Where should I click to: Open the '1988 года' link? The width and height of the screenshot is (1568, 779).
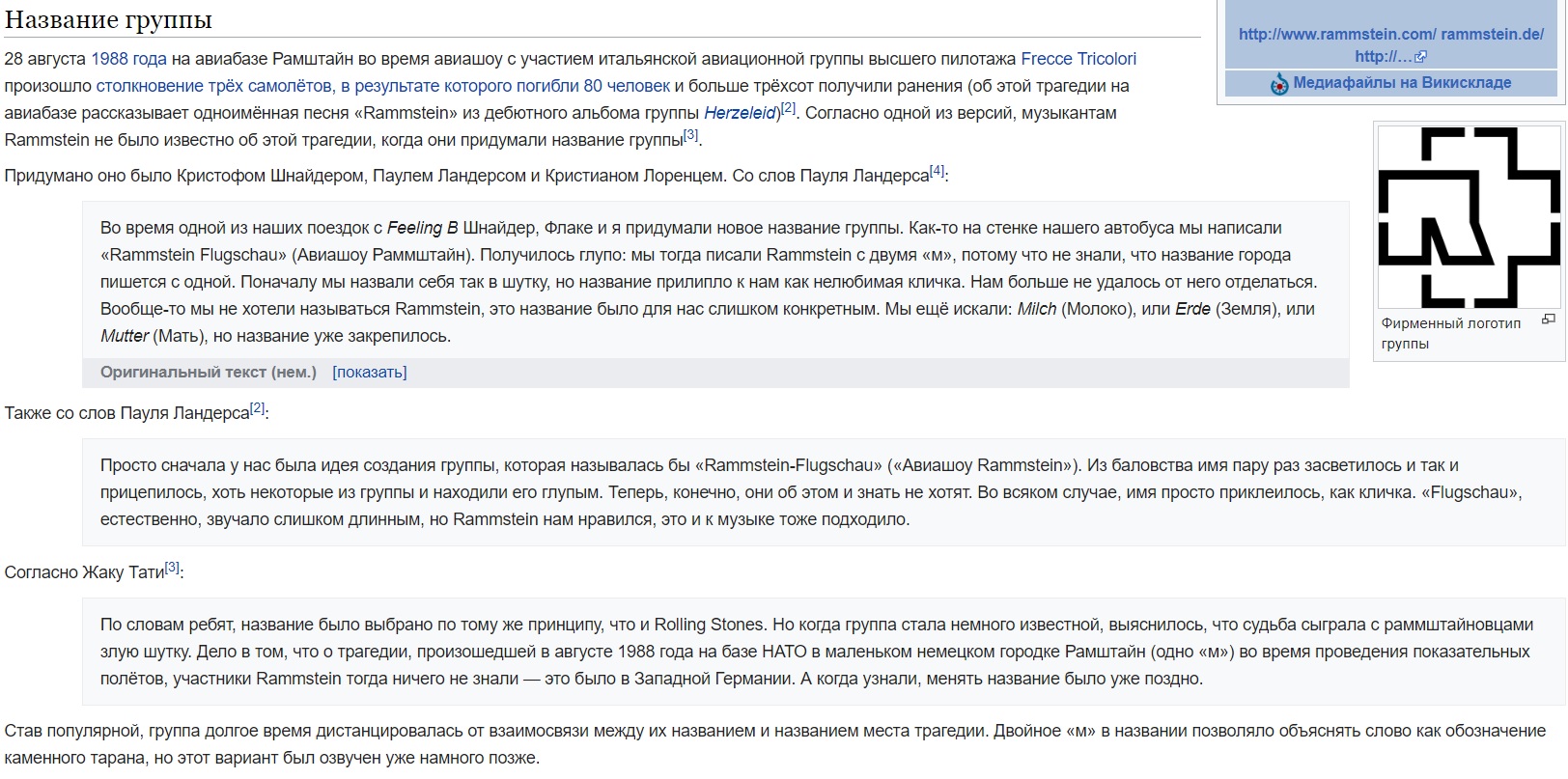pyautogui.click(x=128, y=59)
